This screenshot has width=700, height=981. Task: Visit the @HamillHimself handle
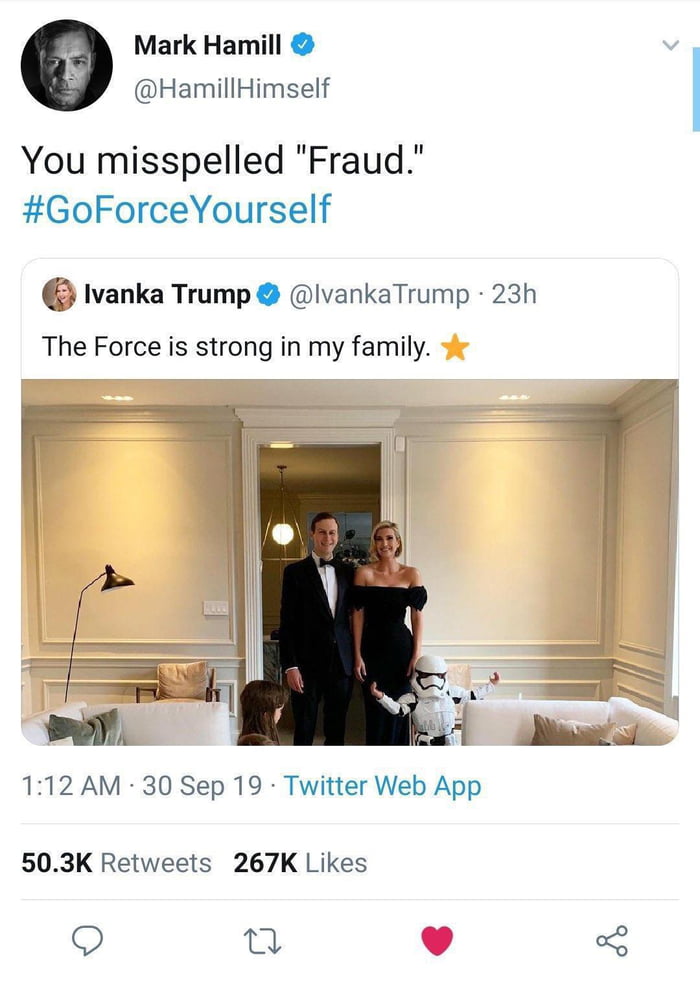click(231, 88)
